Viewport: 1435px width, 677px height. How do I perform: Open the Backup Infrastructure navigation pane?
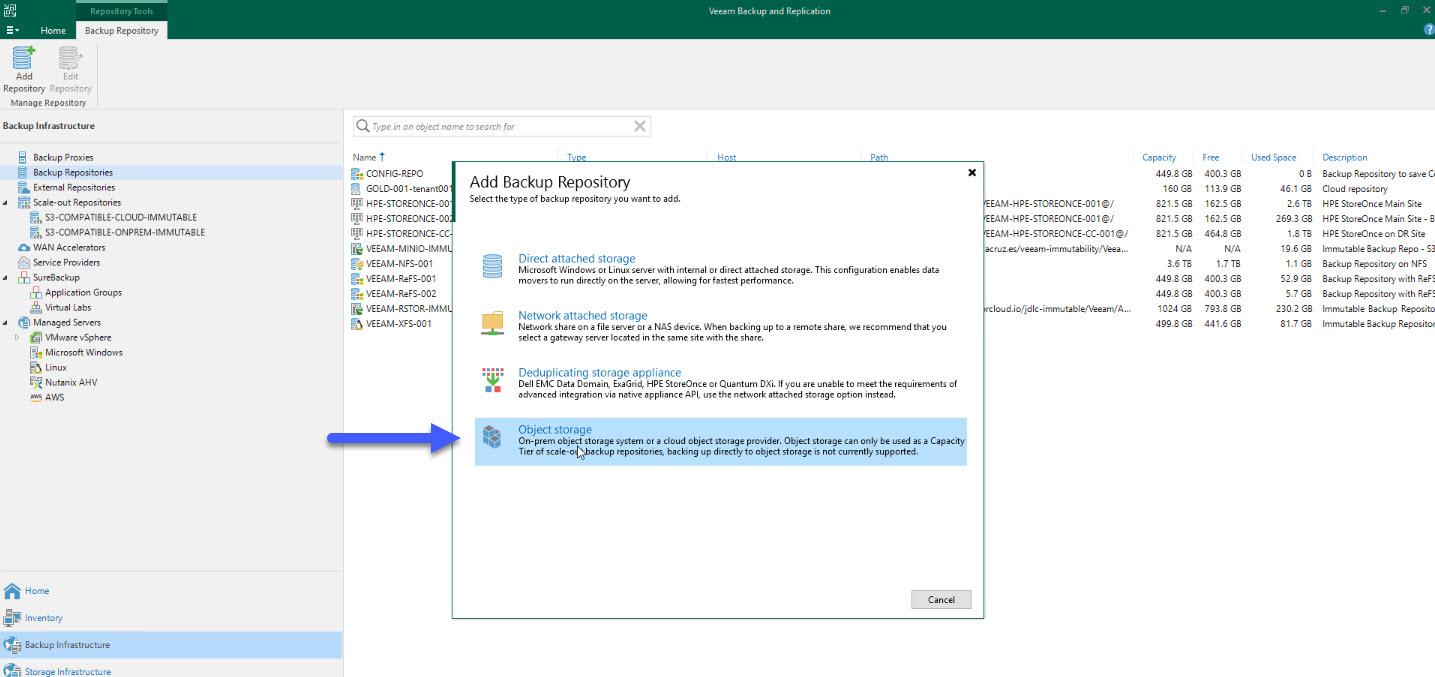point(171,645)
